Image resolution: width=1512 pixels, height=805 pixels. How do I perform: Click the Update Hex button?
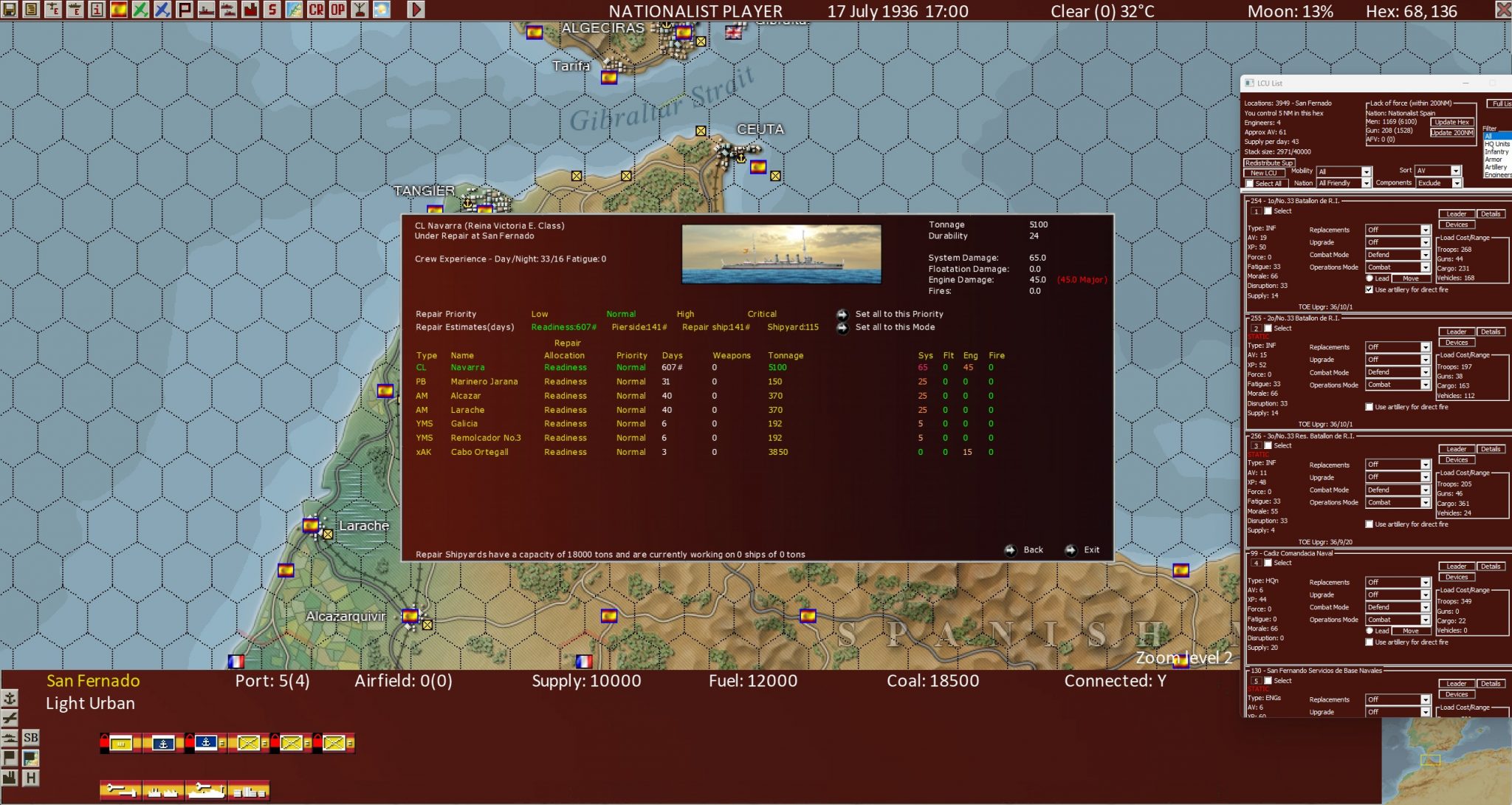pyautogui.click(x=1452, y=122)
